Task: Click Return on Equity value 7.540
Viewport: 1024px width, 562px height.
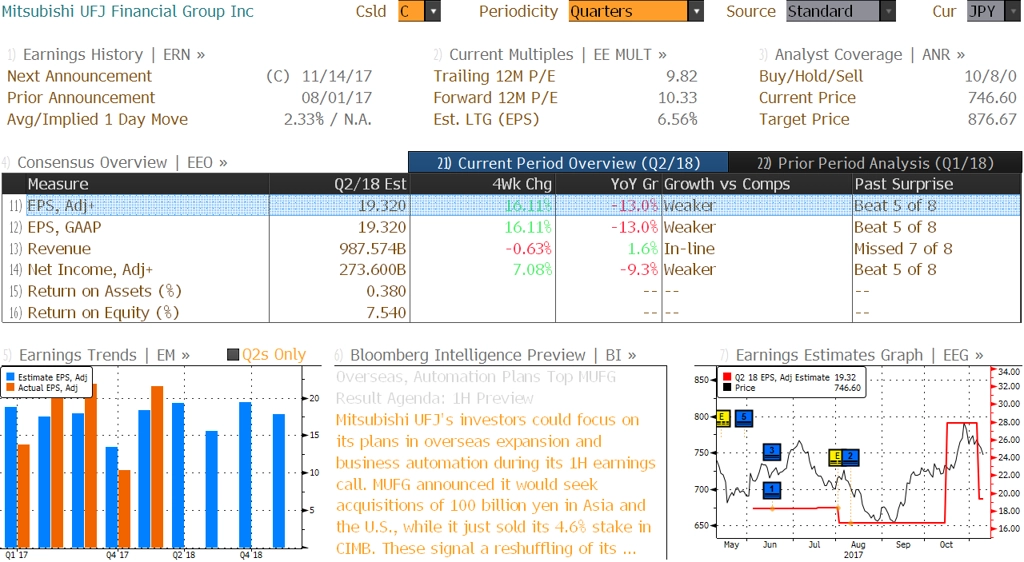Action: pyautogui.click(x=386, y=313)
